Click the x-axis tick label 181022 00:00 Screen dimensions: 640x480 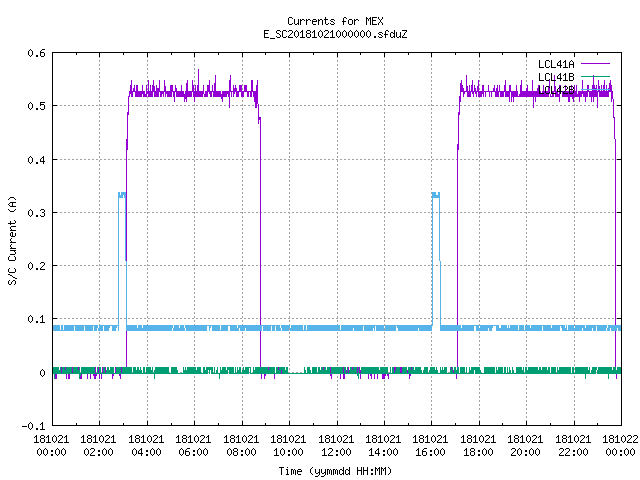(620, 446)
